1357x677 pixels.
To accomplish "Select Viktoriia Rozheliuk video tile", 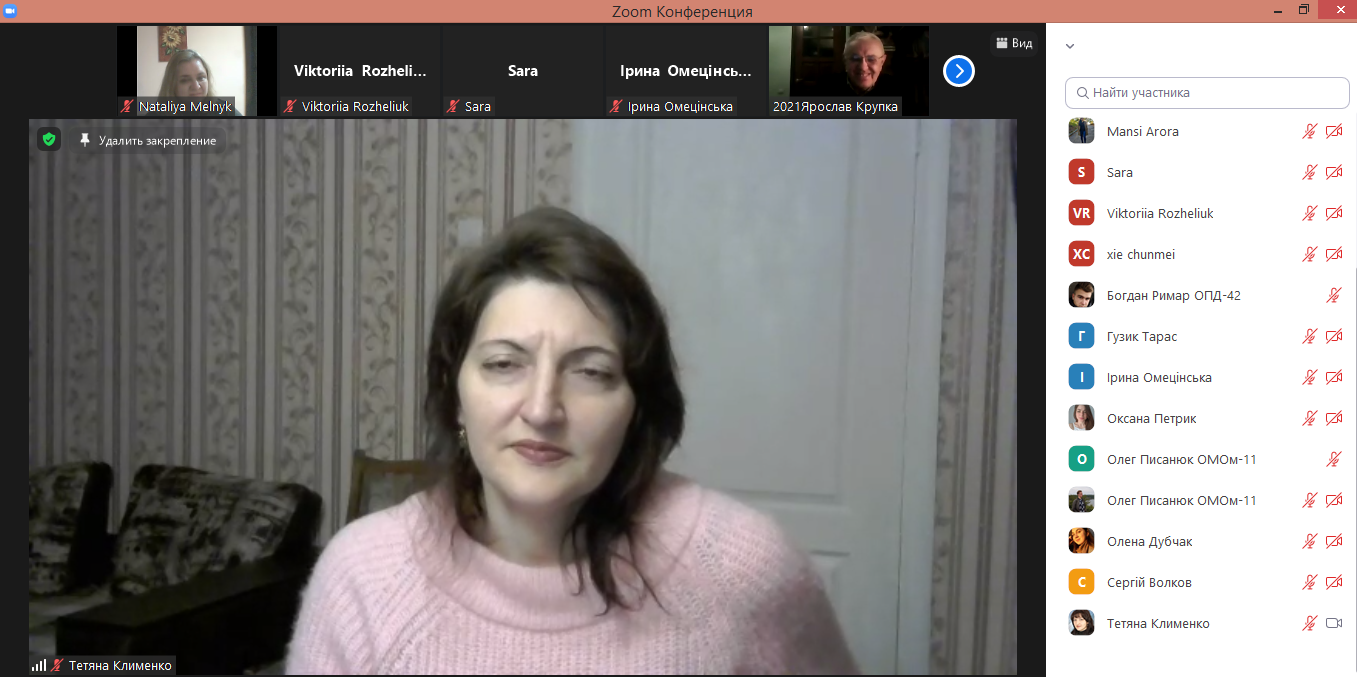I will [x=359, y=71].
